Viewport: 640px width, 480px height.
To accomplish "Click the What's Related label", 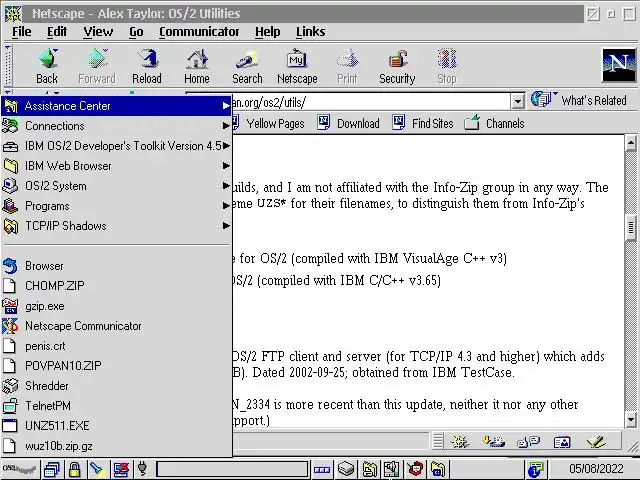I will point(594,100).
